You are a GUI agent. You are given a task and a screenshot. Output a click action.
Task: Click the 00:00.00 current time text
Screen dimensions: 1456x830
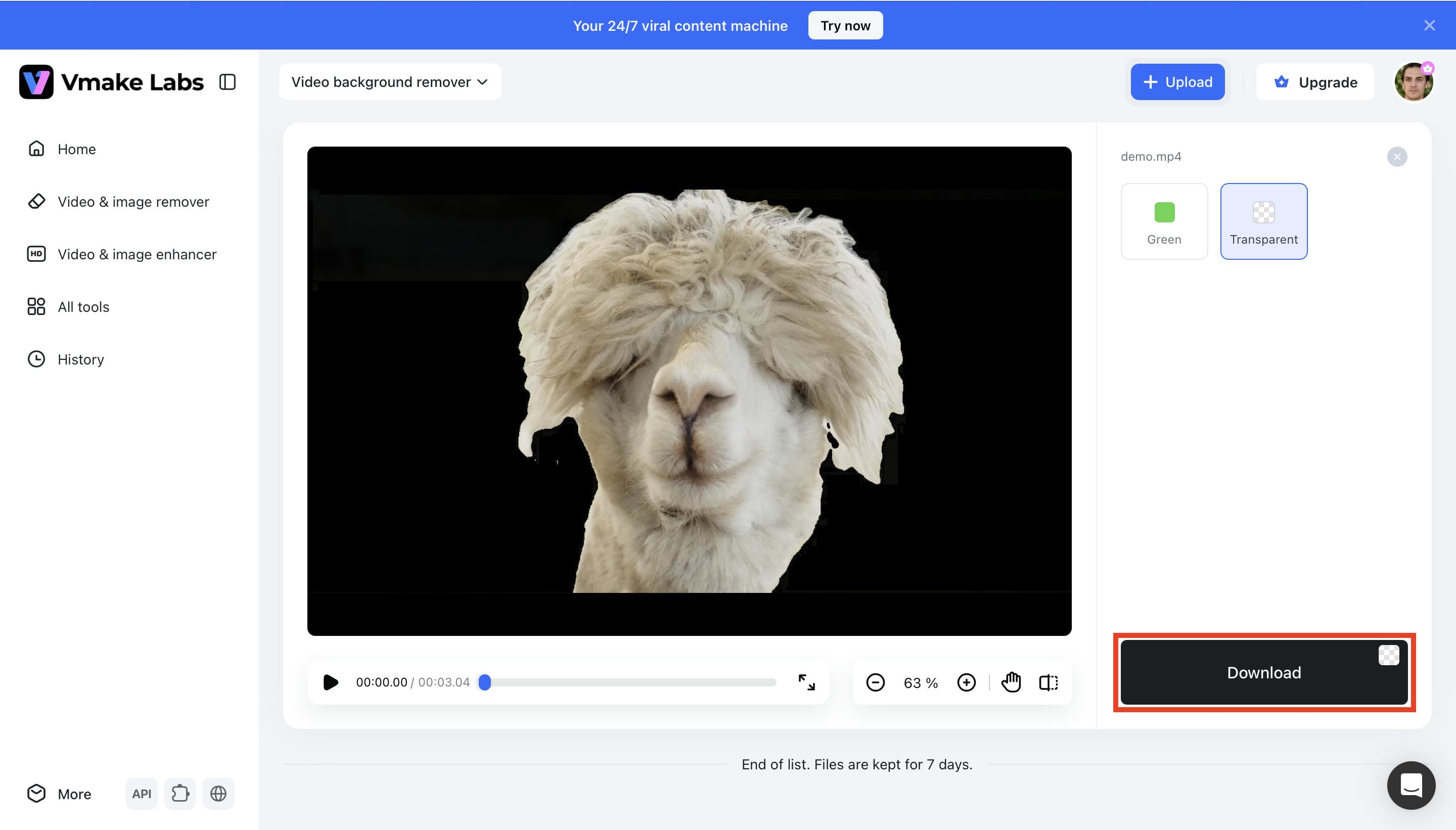click(x=381, y=682)
